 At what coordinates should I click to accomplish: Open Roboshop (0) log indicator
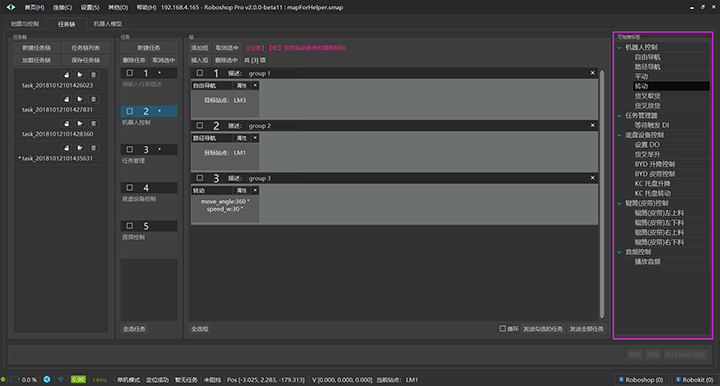pyautogui.click(x=641, y=380)
